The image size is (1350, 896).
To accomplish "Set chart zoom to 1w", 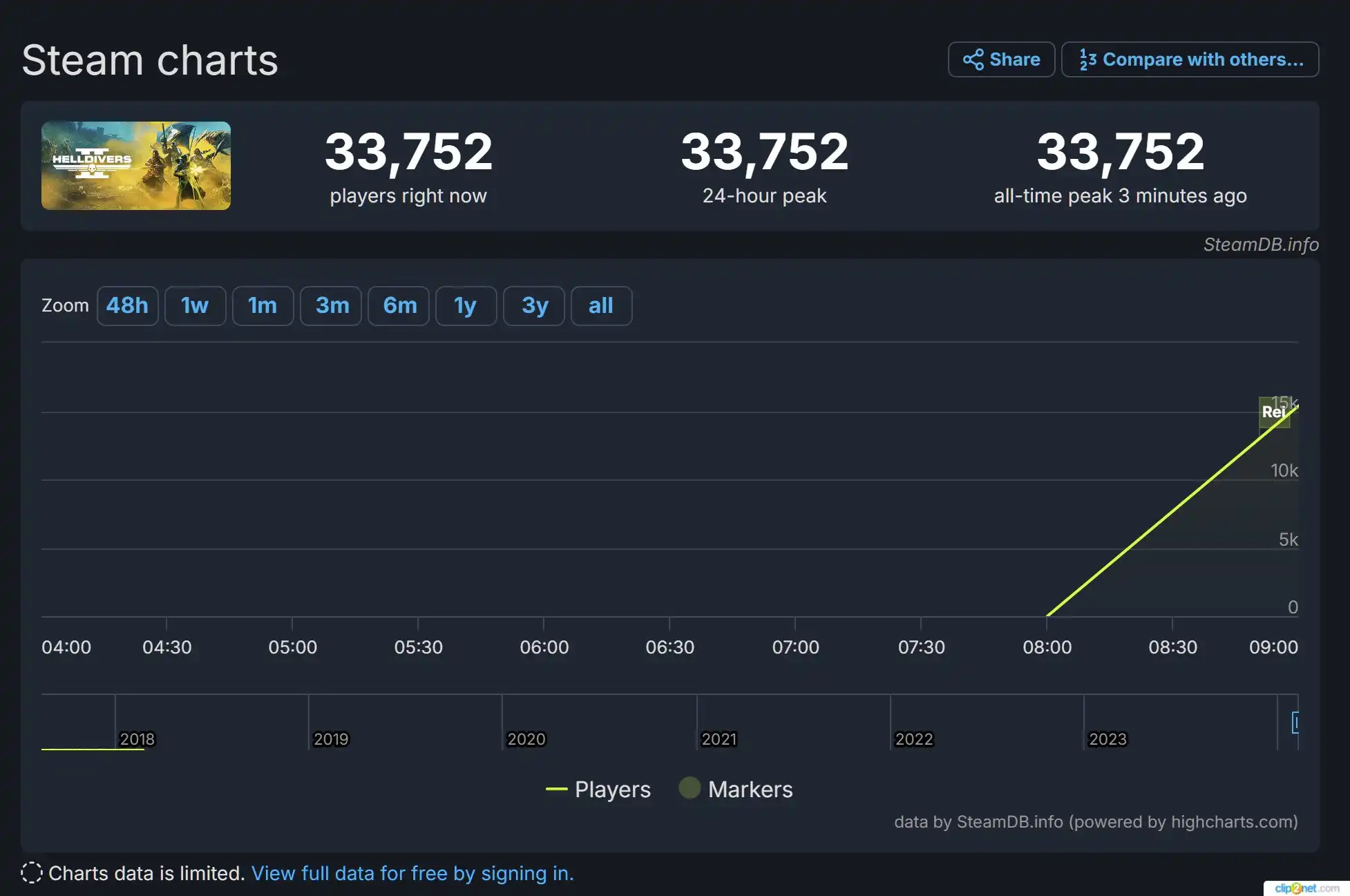I will pos(195,305).
